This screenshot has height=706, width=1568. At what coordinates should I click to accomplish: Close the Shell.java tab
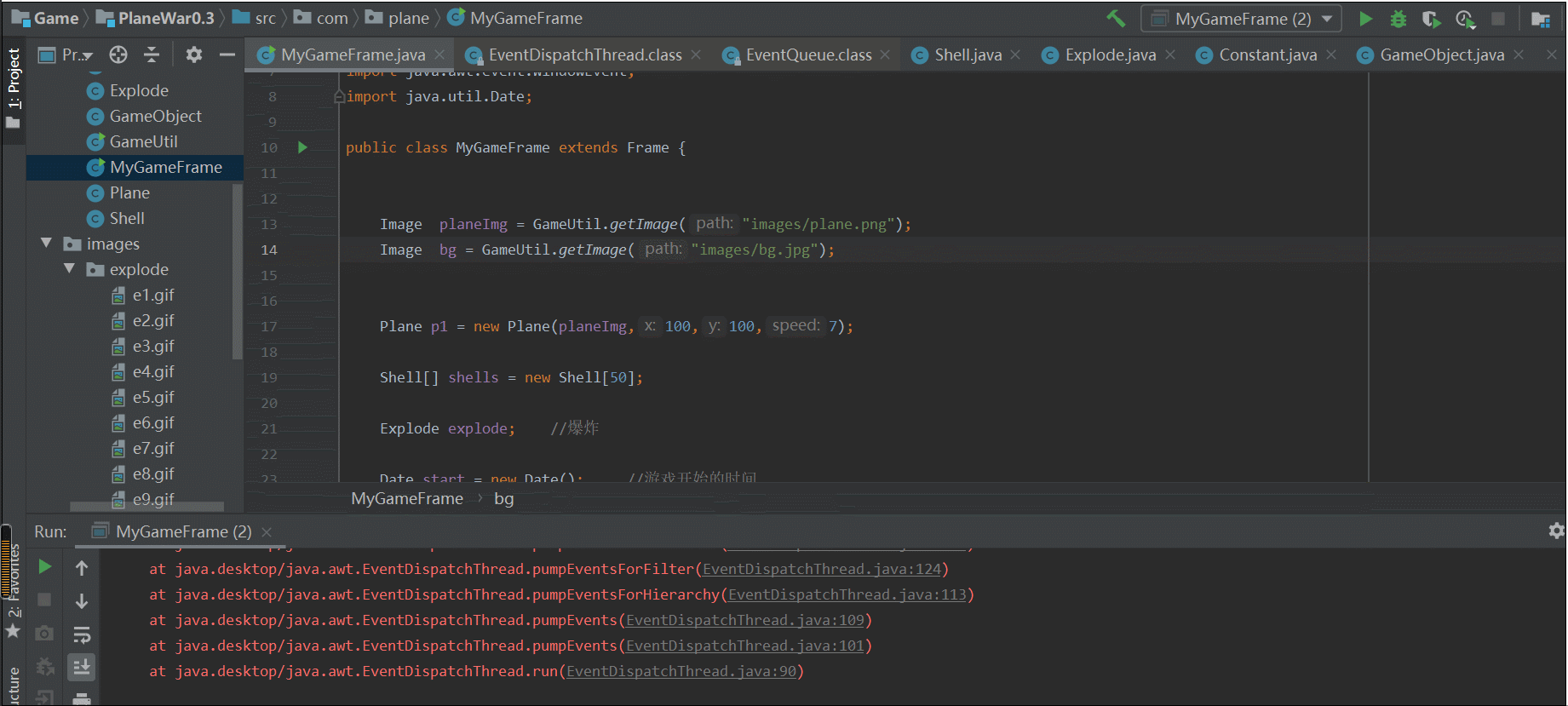pos(1015,55)
